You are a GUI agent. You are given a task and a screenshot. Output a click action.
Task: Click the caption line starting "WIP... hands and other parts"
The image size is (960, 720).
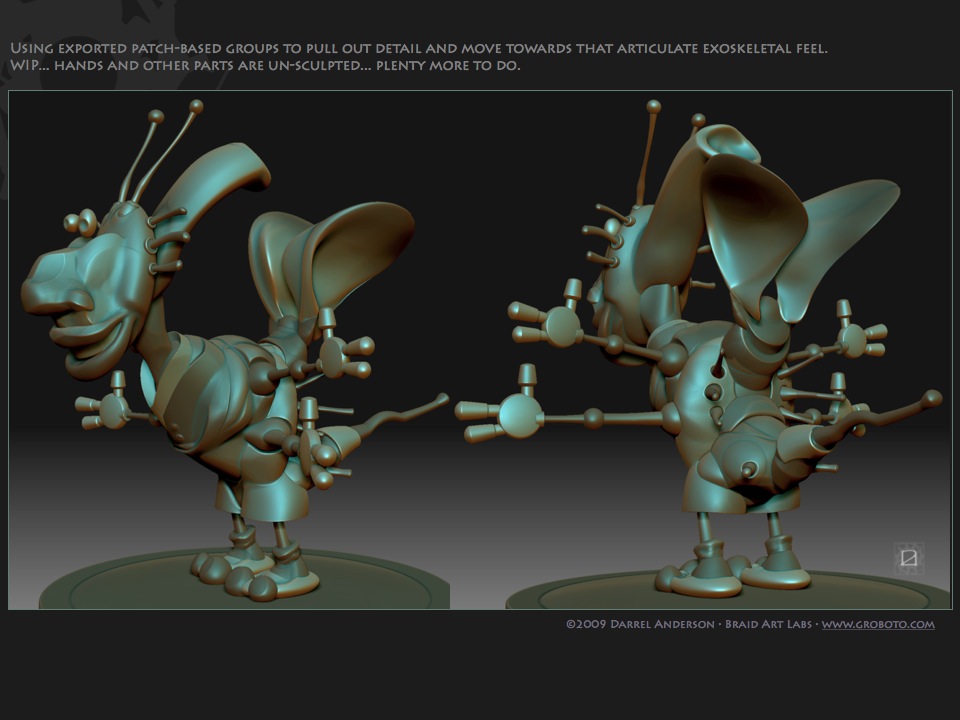tap(265, 66)
